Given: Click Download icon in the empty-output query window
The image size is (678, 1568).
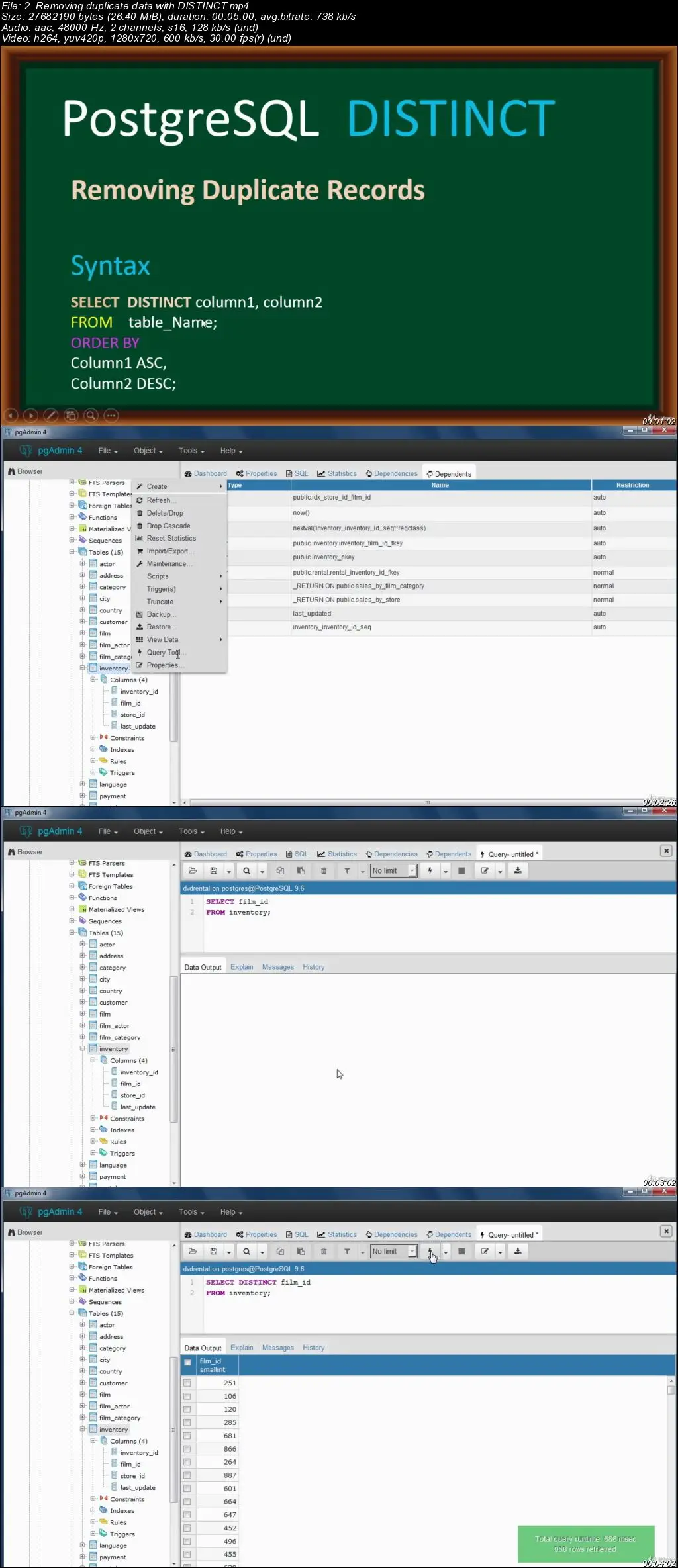Looking at the screenshot, I should 518,870.
